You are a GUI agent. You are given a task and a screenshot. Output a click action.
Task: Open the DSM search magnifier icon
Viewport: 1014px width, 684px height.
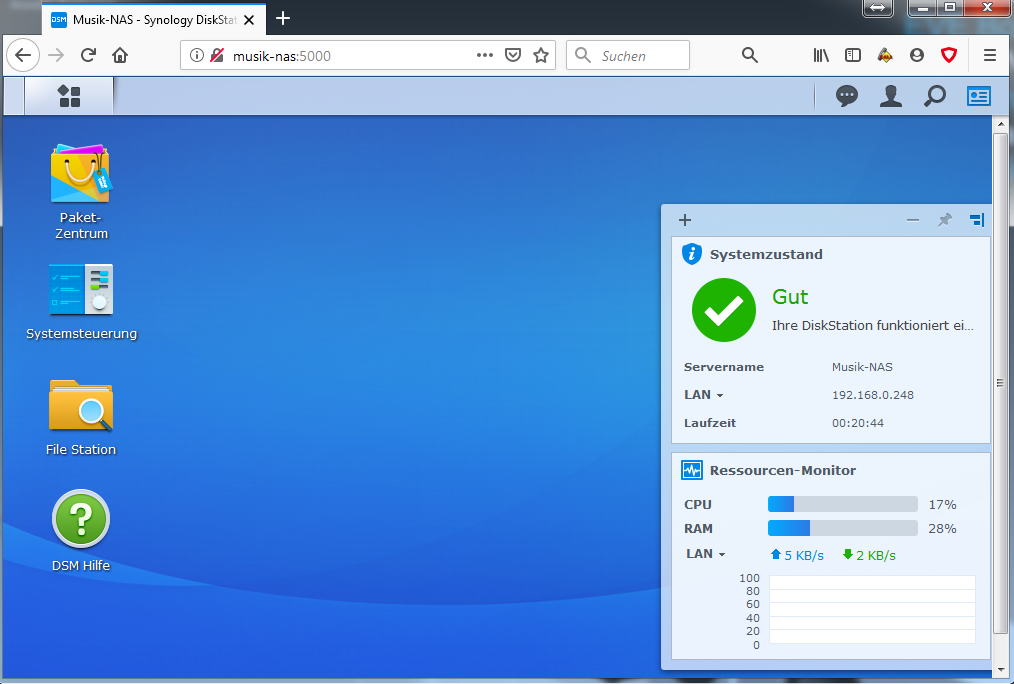point(934,96)
